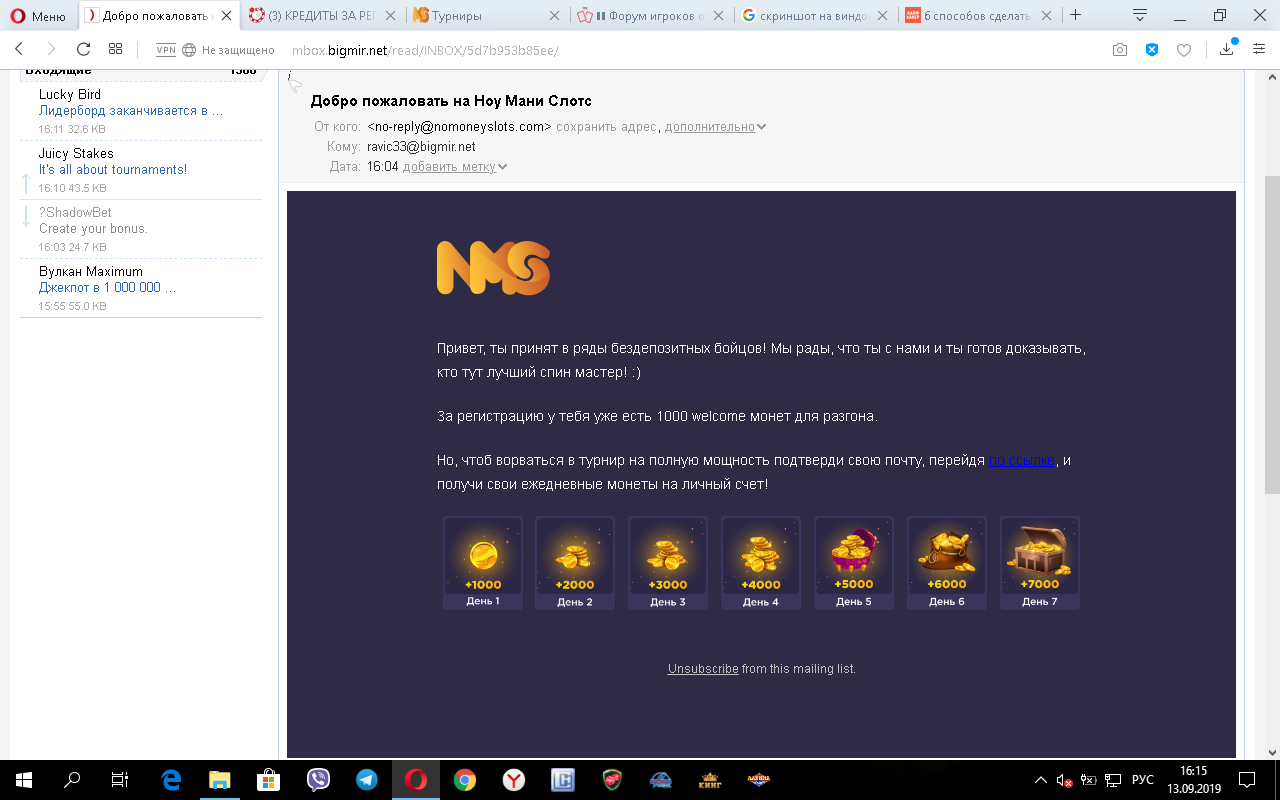This screenshot has height=800, width=1280.
Task: Follow the confirmation link in email text
Action: tap(1022, 461)
